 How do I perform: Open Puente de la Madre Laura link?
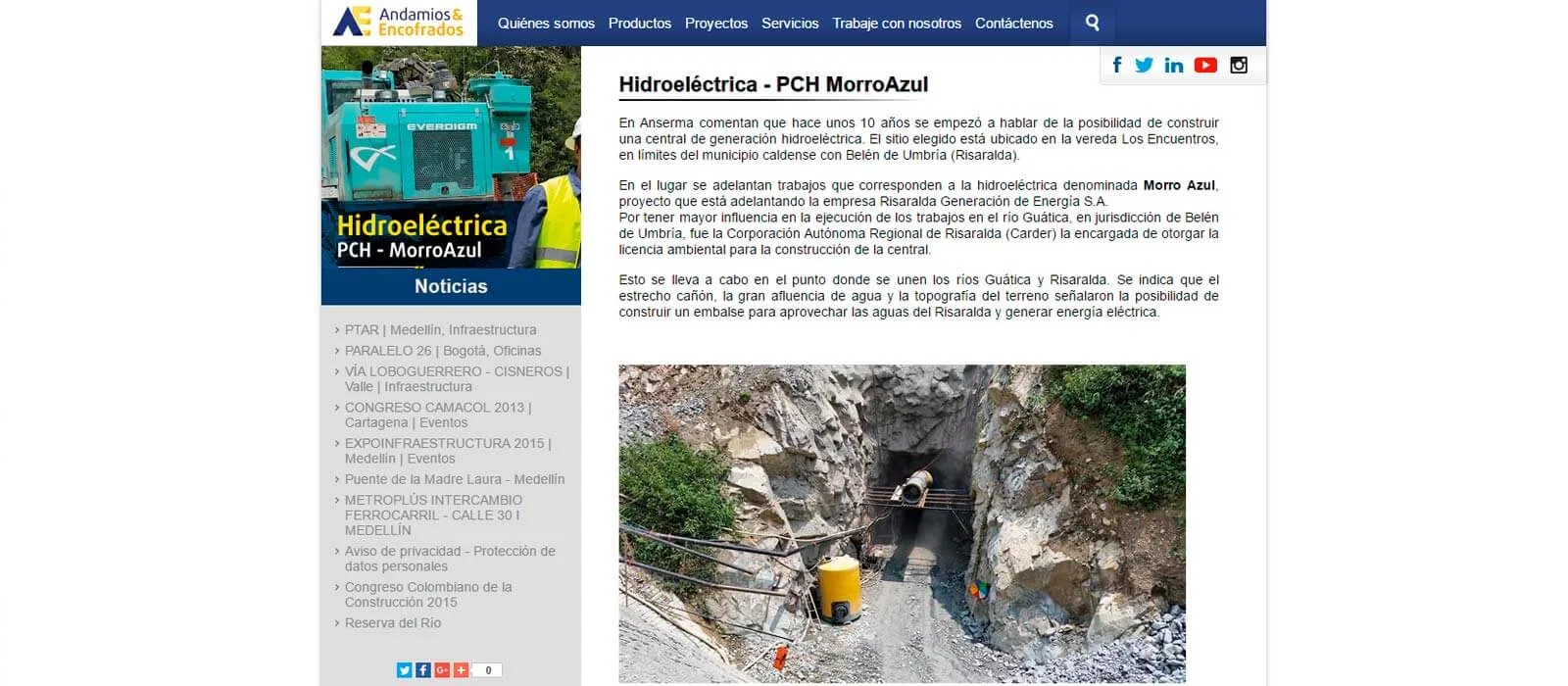455,479
